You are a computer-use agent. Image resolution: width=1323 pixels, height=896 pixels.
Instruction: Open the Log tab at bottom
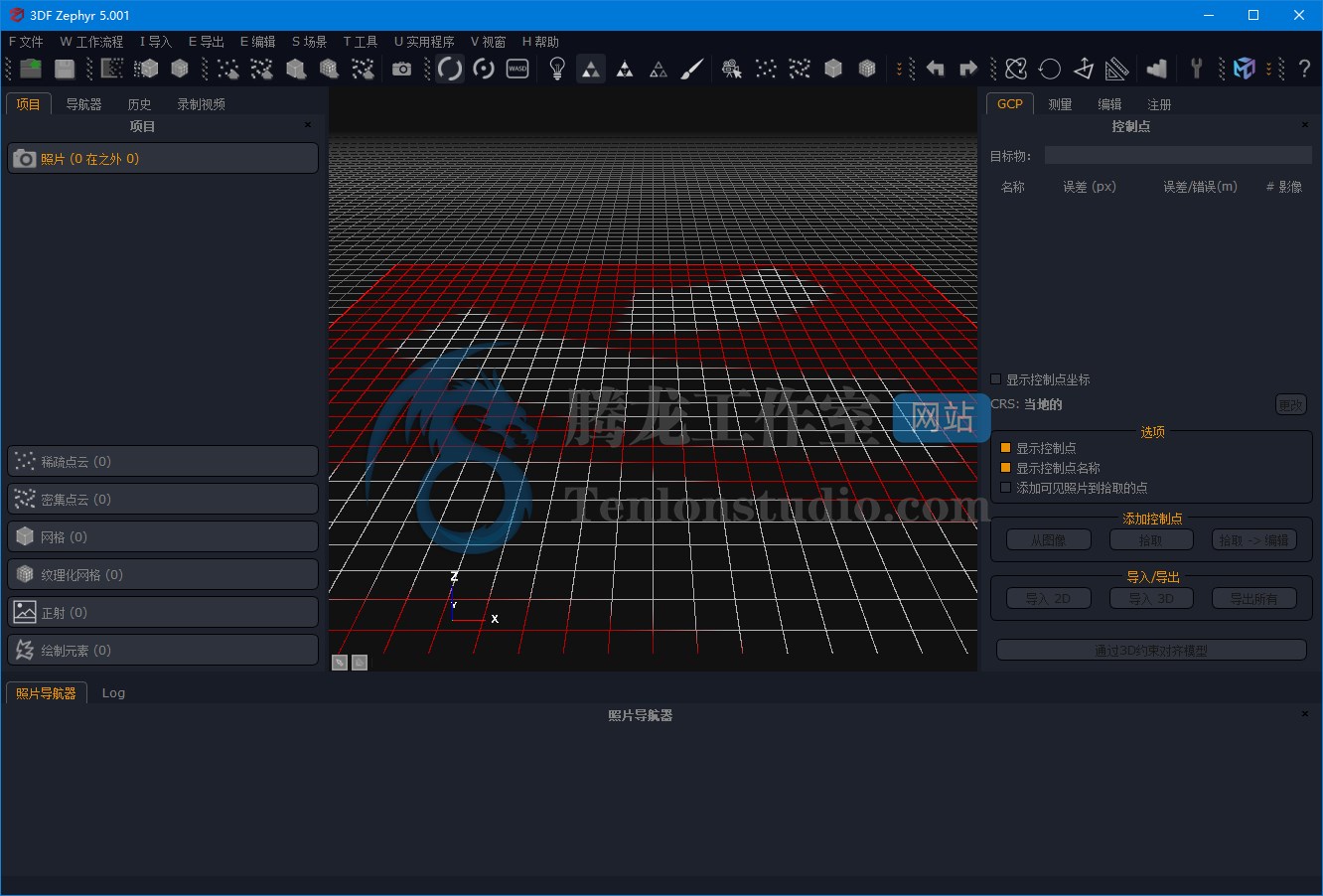(x=113, y=693)
